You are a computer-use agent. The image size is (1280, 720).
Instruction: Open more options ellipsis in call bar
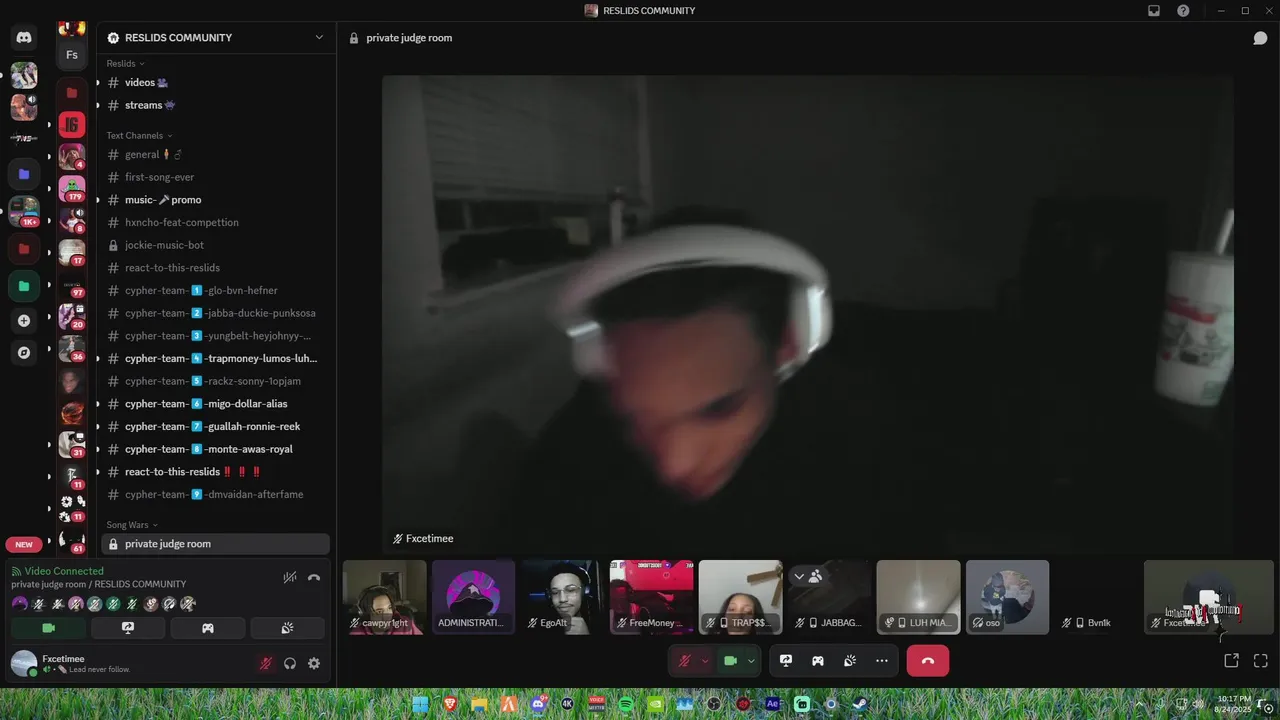[x=882, y=661]
